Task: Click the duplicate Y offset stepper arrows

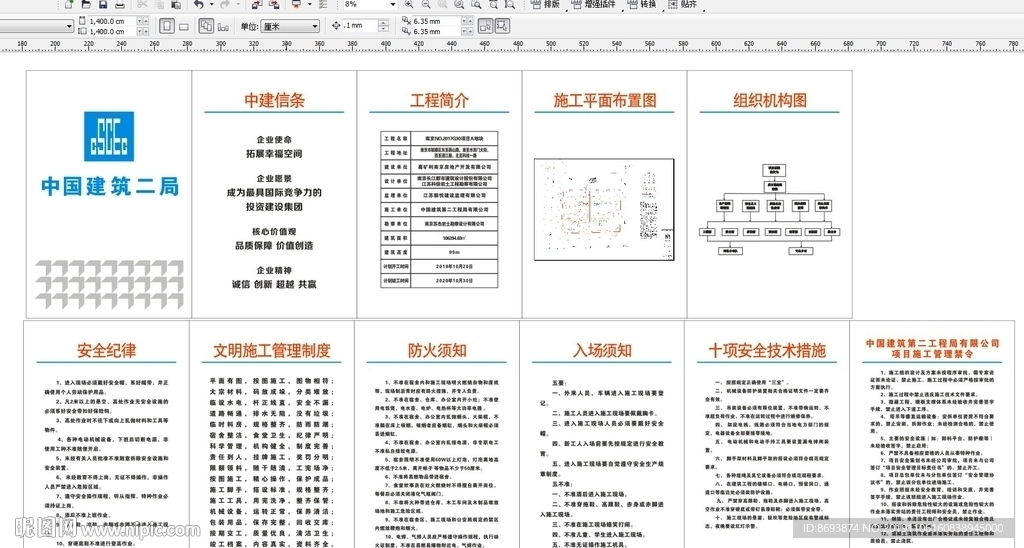Action: pyautogui.click(x=468, y=31)
